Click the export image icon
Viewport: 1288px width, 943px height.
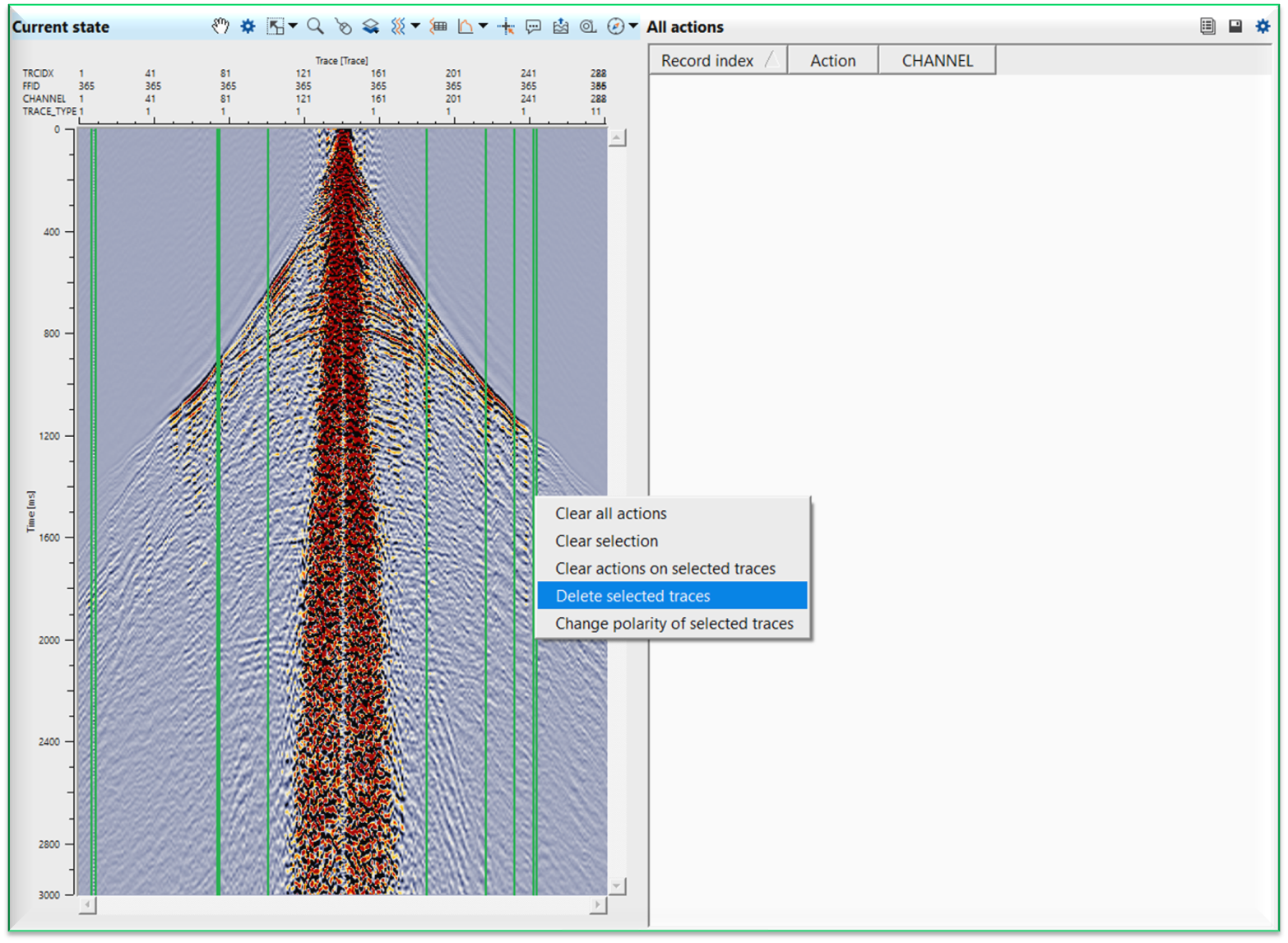click(560, 26)
